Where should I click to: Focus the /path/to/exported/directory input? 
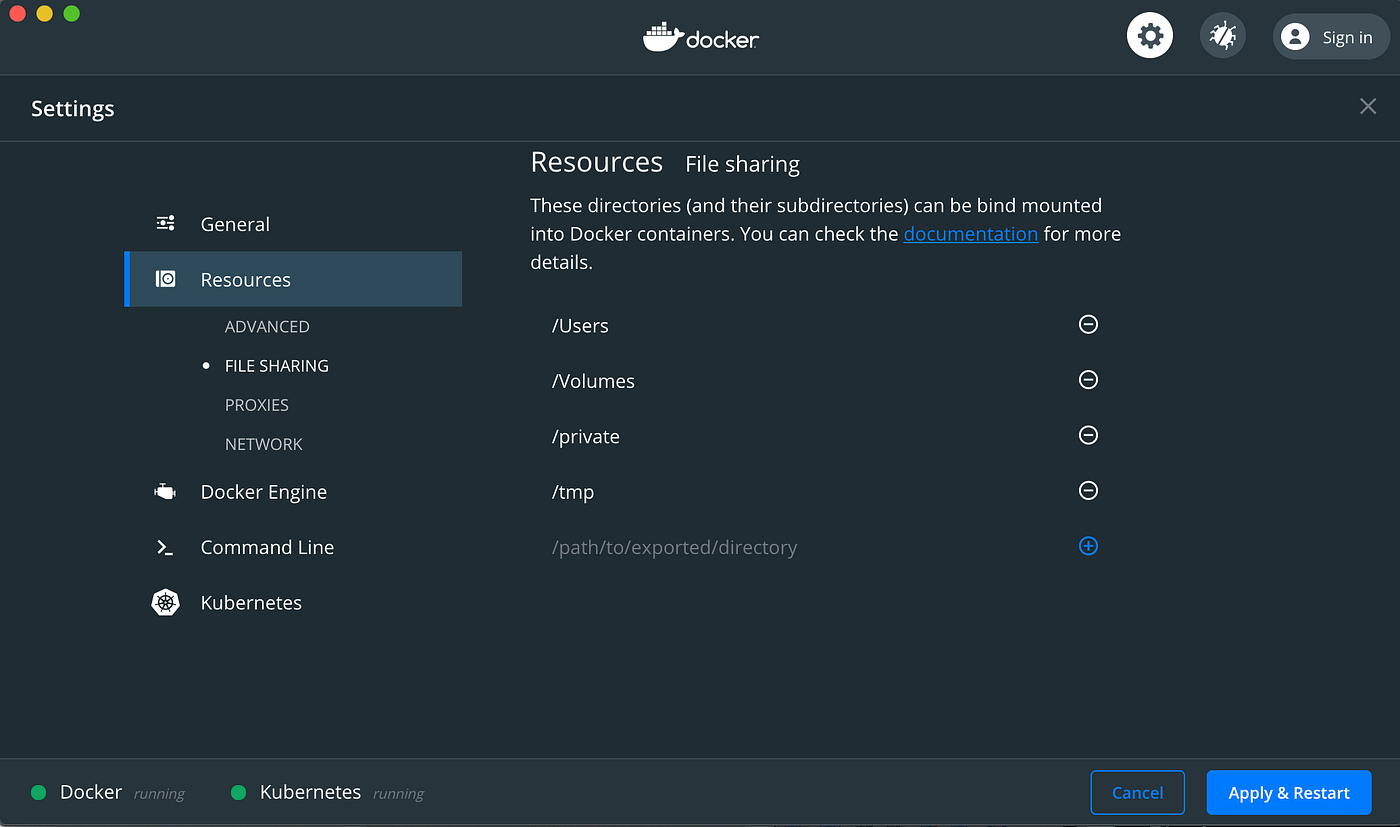pos(674,548)
